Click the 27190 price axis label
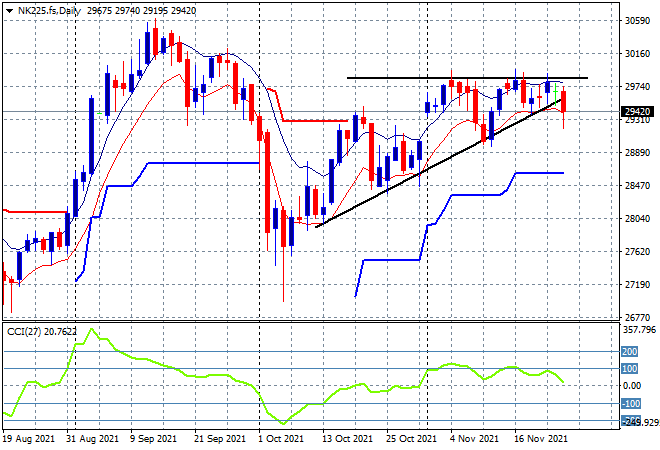The height and width of the screenshot is (450, 660). tap(637, 285)
